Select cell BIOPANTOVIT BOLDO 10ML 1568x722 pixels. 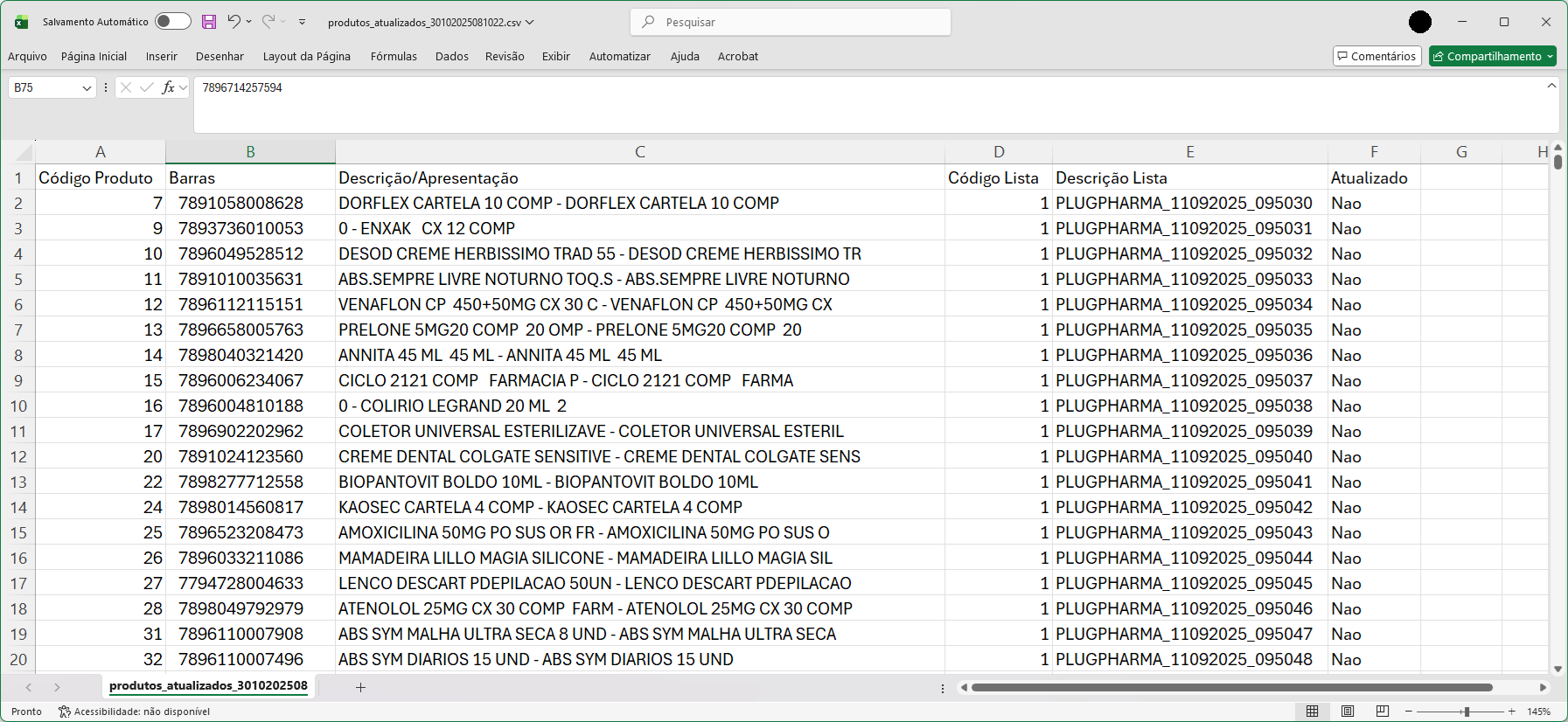(640, 482)
